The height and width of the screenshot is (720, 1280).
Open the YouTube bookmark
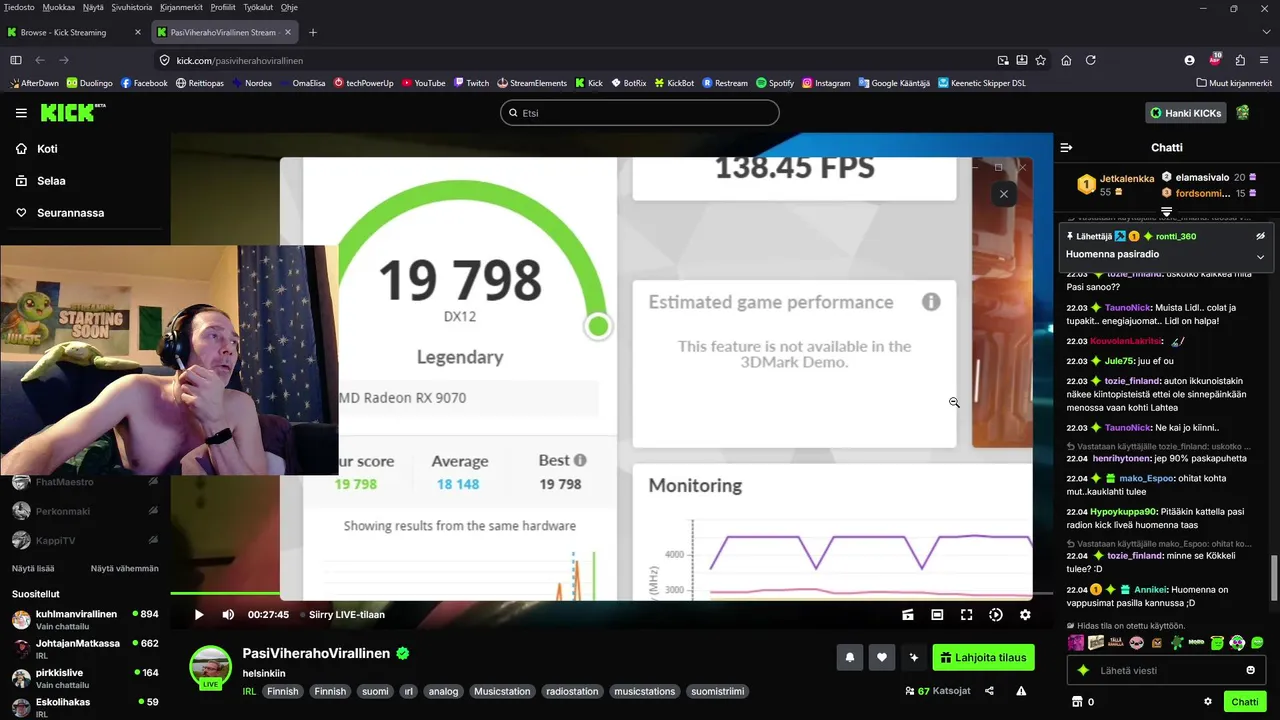[423, 83]
